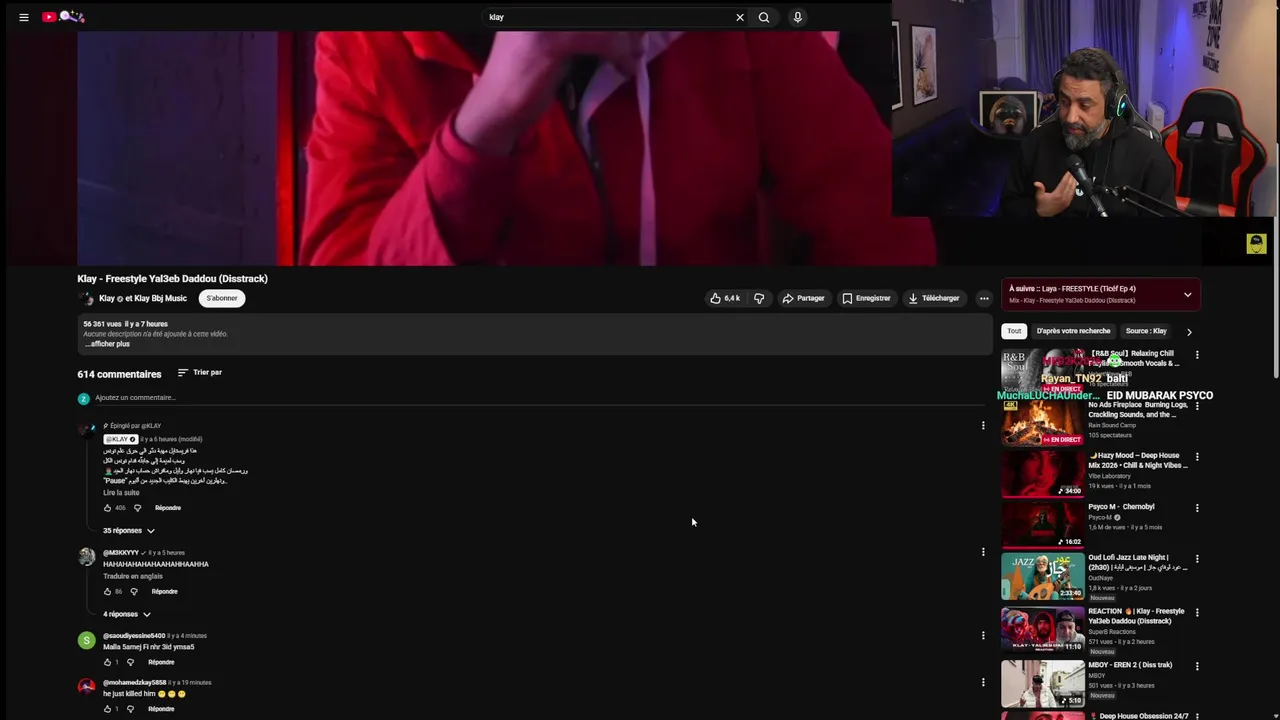Open options menu for @saoudiyessine5400 comment
Screen dimensions: 1280x720
[983, 635]
